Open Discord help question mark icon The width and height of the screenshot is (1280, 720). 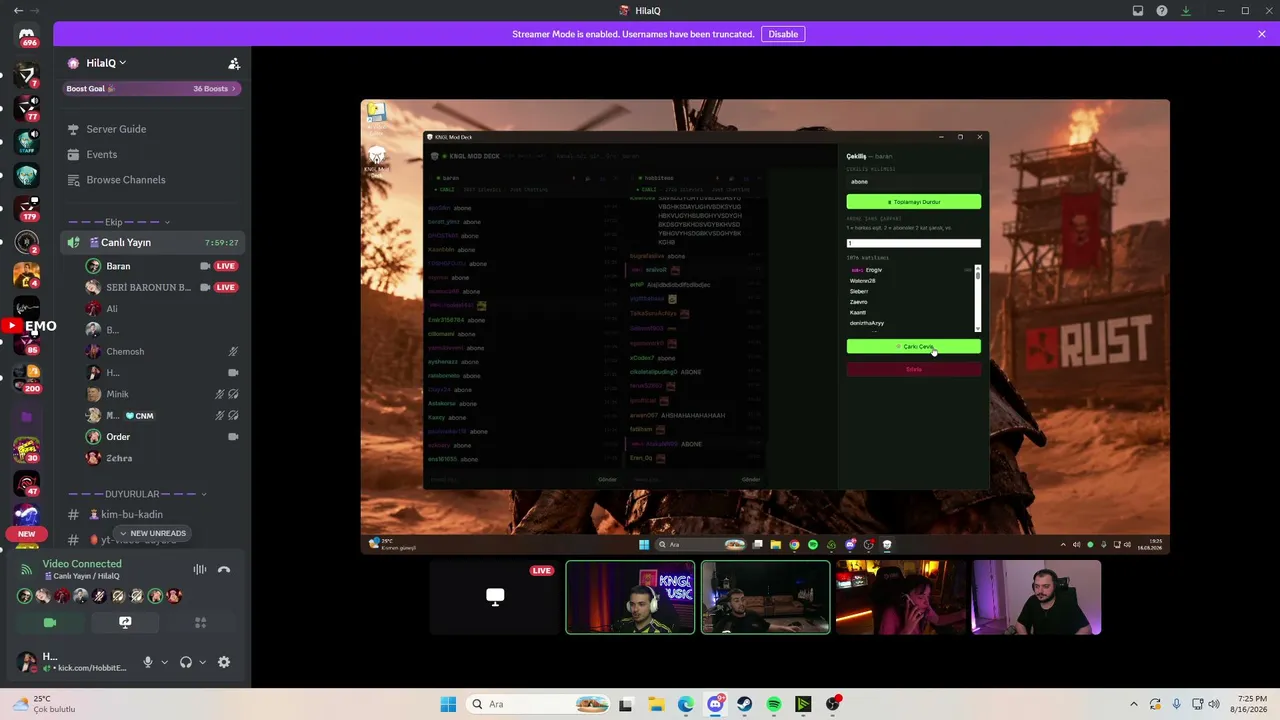click(1162, 10)
